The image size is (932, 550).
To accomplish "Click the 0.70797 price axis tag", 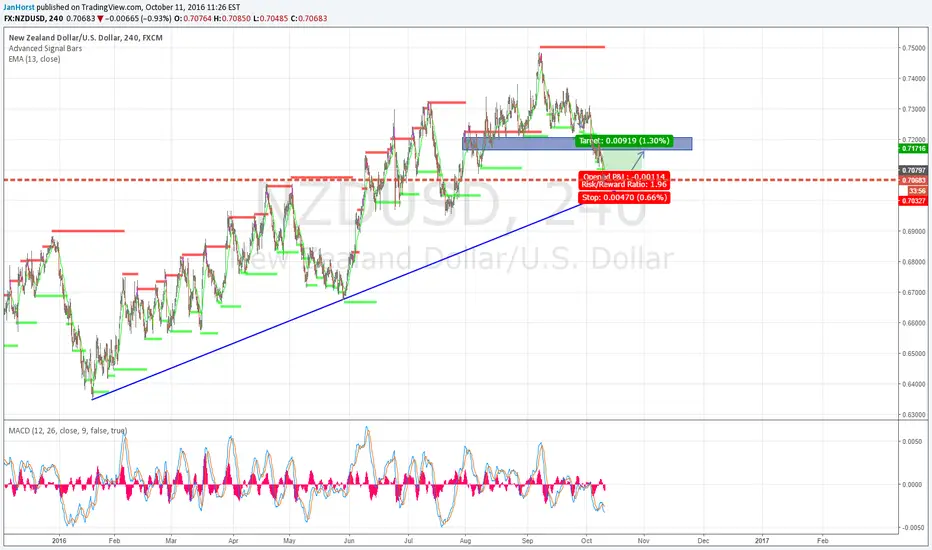I will pyautogui.click(x=913, y=170).
